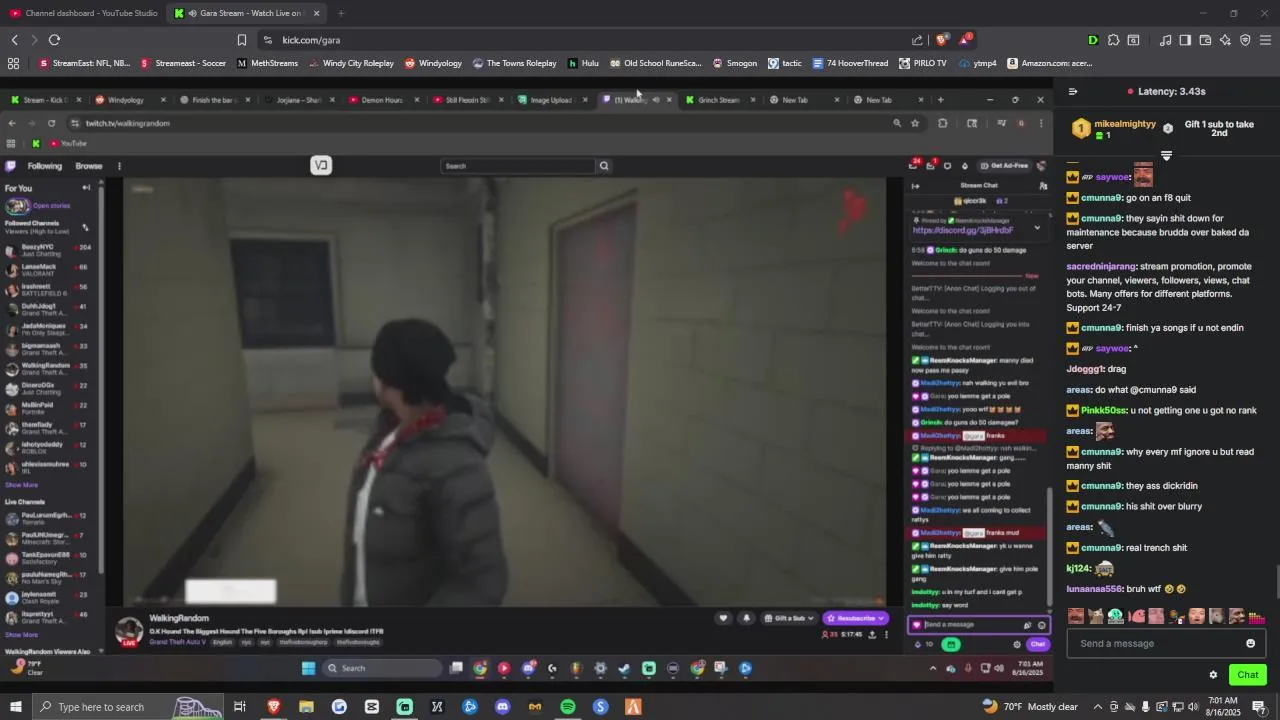Click the Twitch search magnifier button
The height and width of the screenshot is (720, 1280).
[604, 166]
